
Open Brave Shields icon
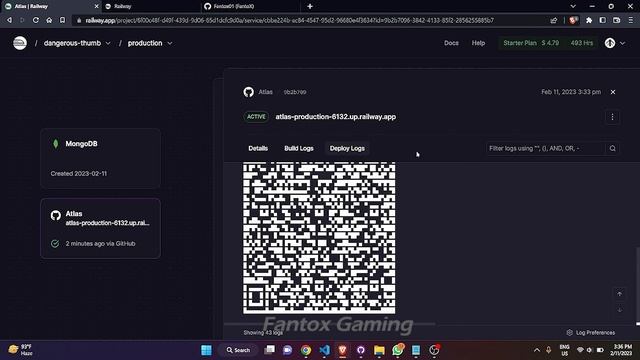(573, 20)
